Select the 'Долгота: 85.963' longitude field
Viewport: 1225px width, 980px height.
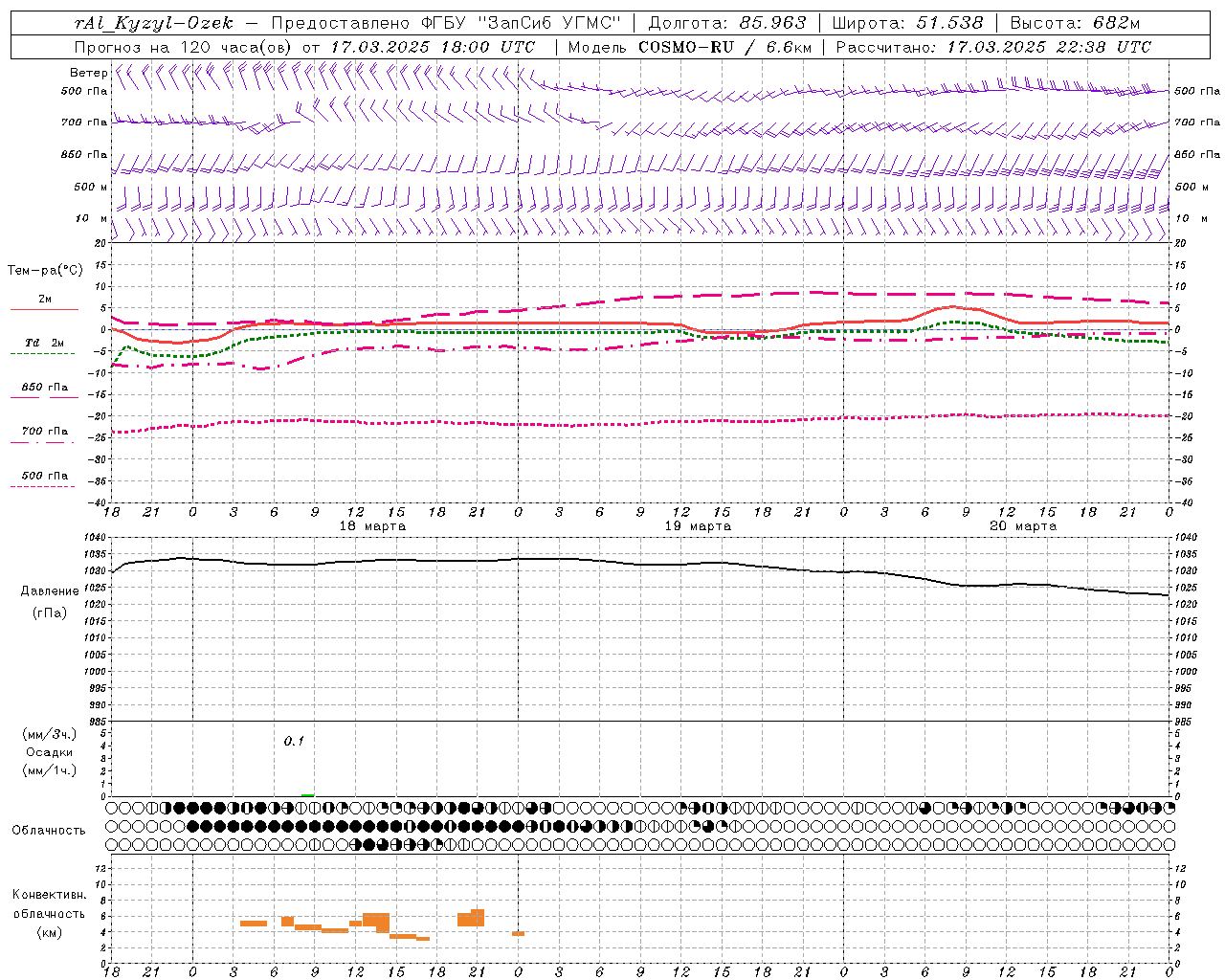tap(727, 23)
